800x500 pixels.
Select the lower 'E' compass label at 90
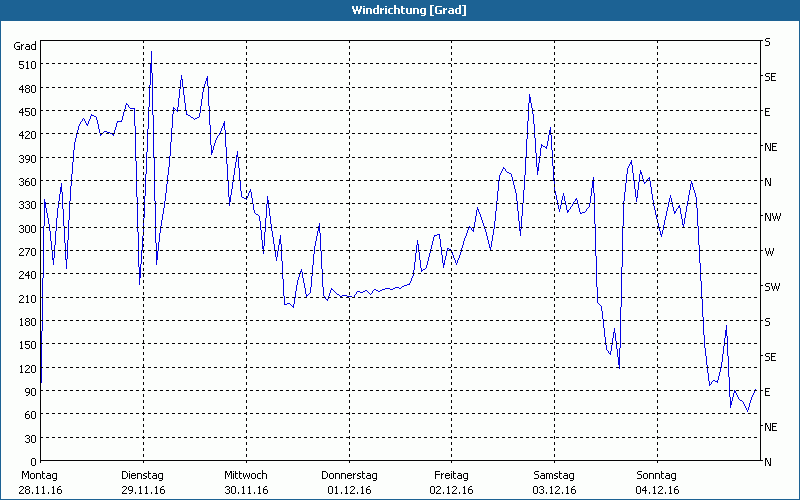pyautogui.click(x=767, y=392)
